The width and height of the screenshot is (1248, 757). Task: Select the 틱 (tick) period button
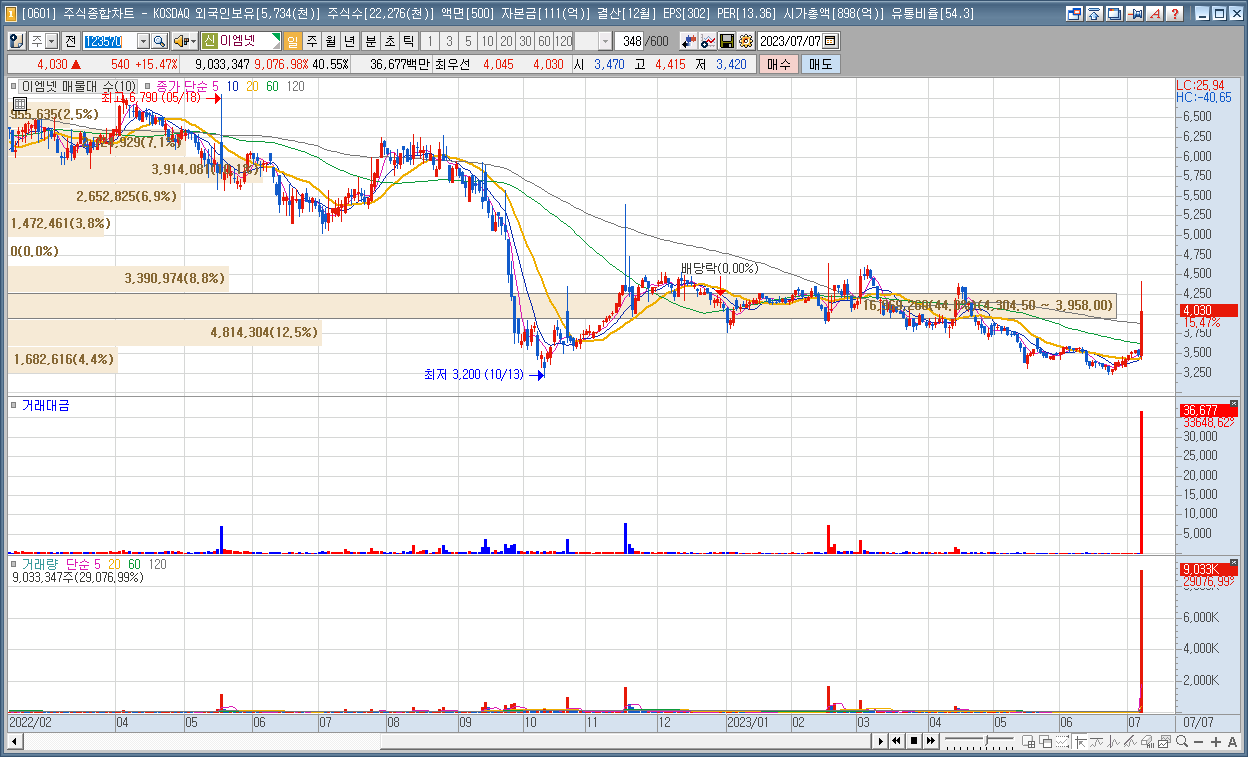408,41
